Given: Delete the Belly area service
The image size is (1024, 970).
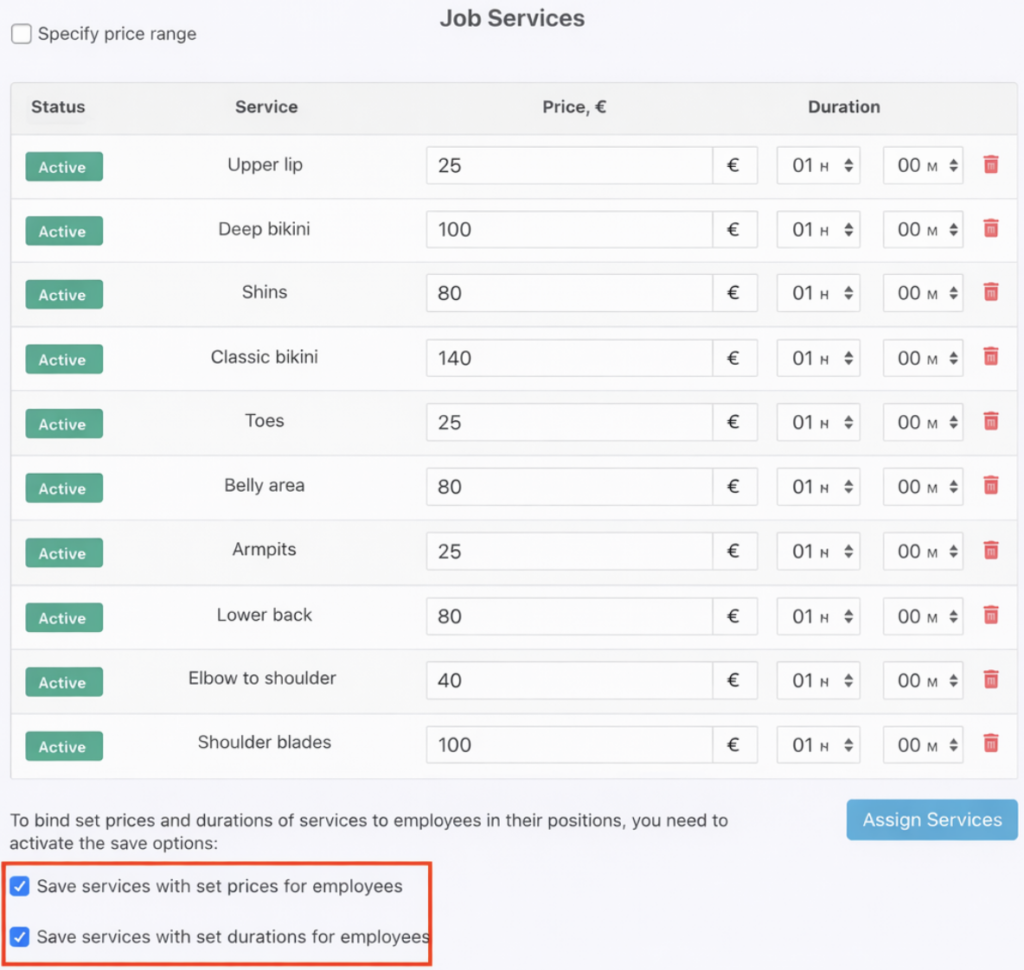Looking at the screenshot, I should pyautogui.click(x=991, y=486).
